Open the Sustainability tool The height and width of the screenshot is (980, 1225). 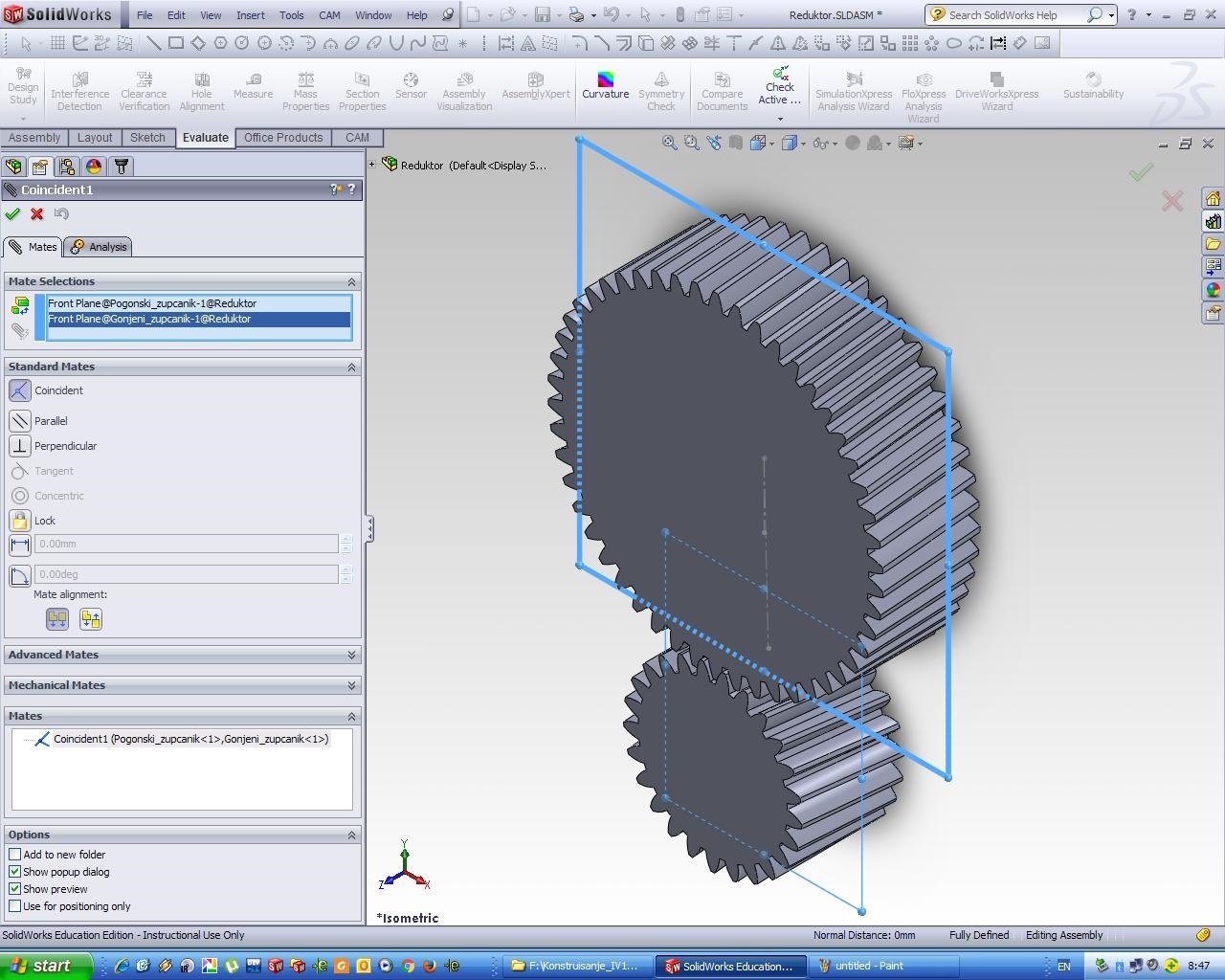(x=1093, y=86)
